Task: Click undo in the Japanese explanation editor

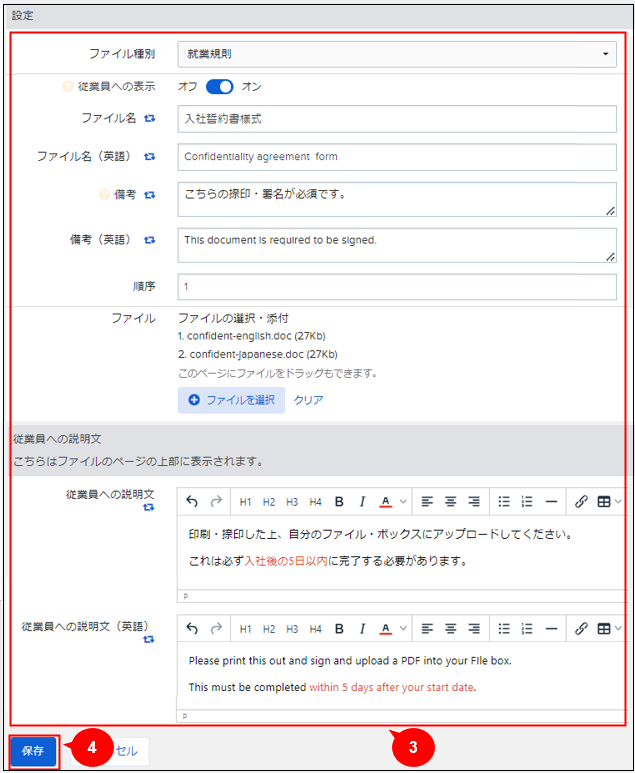Action: click(192, 501)
